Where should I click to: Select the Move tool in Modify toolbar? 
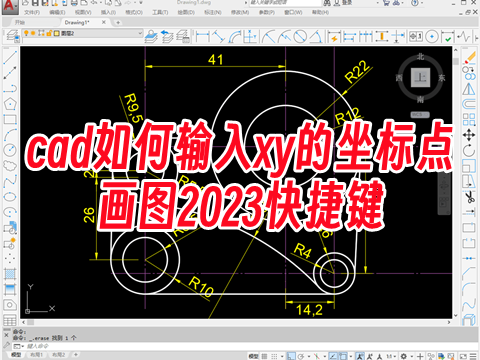tap(469, 135)
